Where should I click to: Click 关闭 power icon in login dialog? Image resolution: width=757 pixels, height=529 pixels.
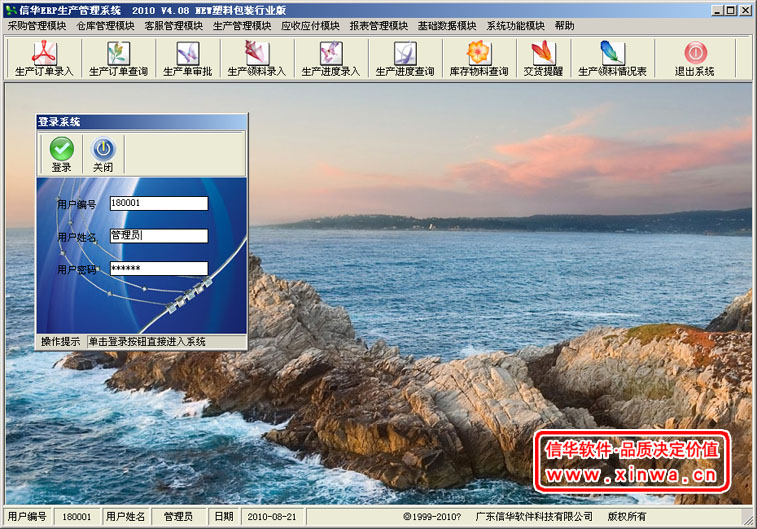pyautogui.click(x=103, y=154)
